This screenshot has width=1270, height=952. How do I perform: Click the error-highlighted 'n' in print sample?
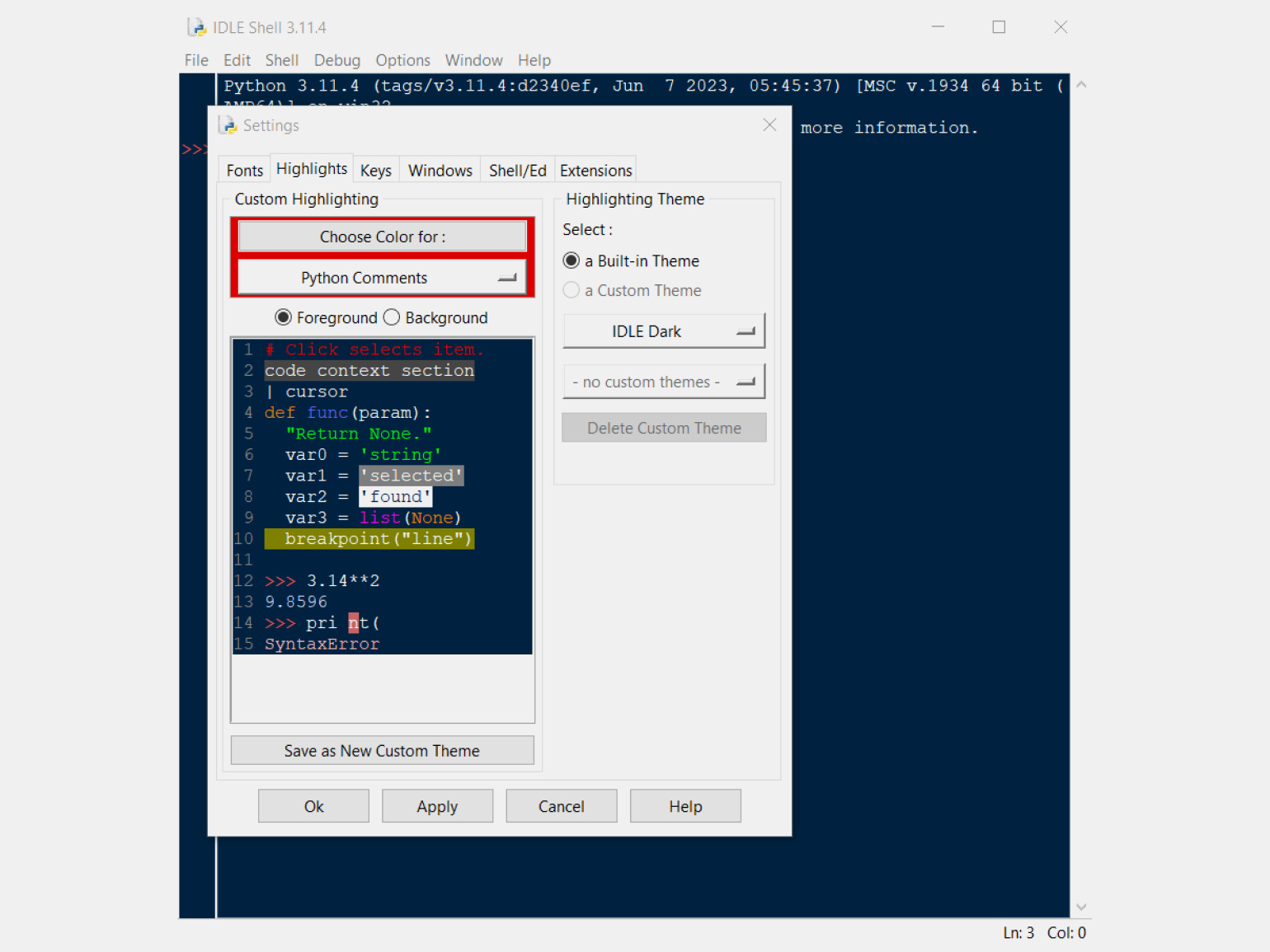353,623
